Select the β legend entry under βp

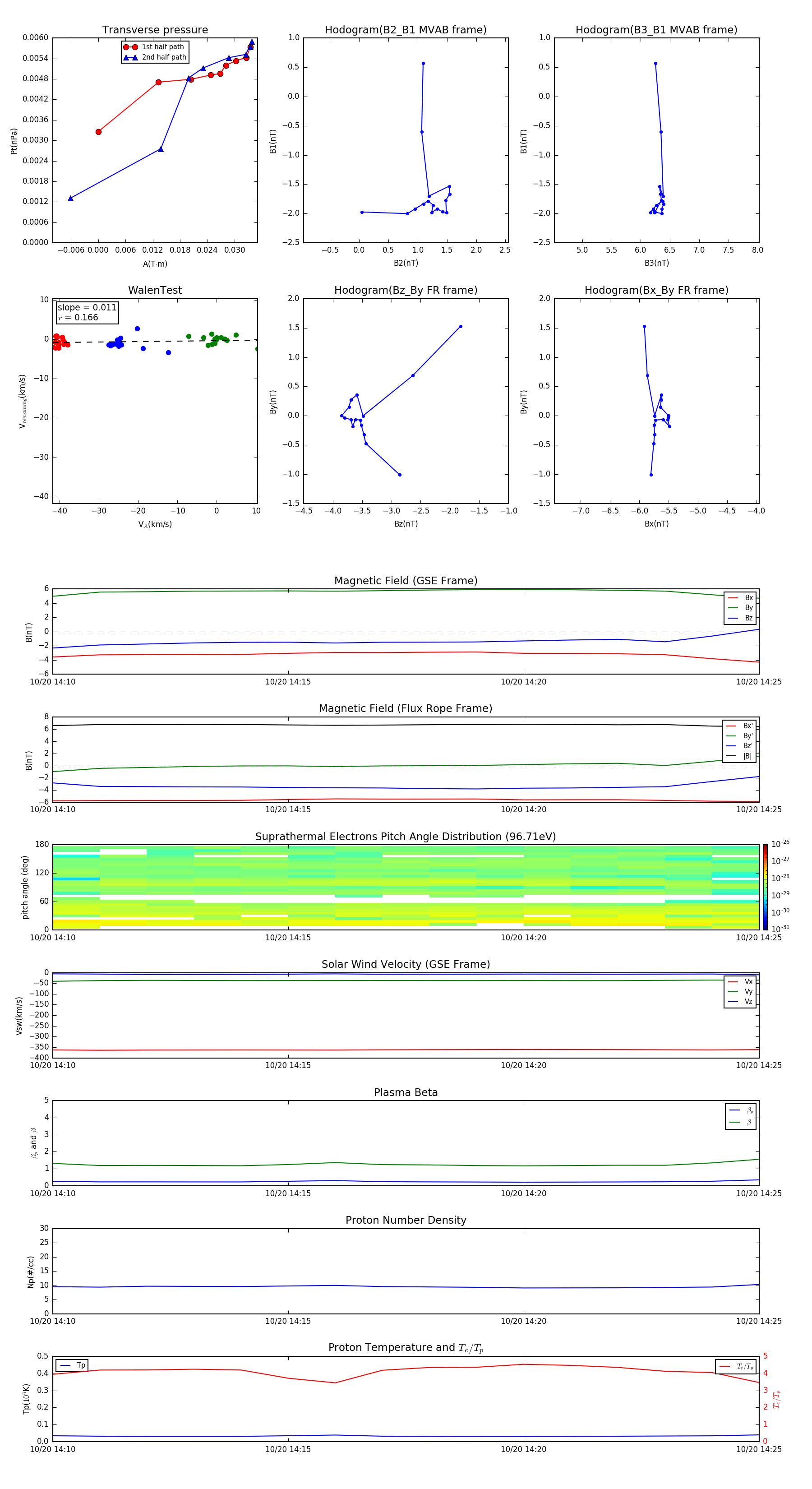click(741, 1122)
